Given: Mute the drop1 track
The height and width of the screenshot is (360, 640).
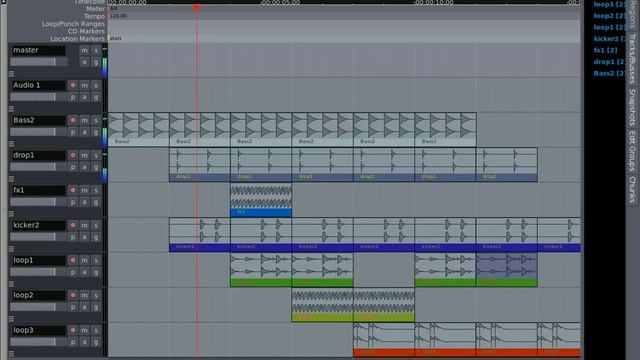Looking at the screenshot, I should point(84,155).
